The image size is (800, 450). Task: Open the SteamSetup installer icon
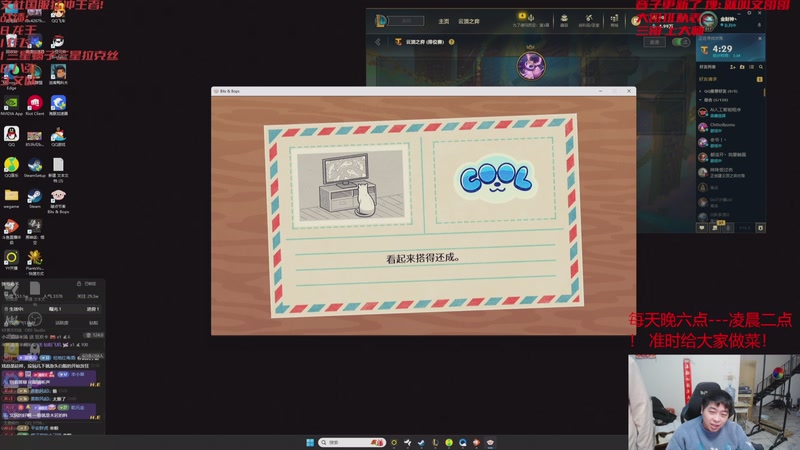(35, 167)
